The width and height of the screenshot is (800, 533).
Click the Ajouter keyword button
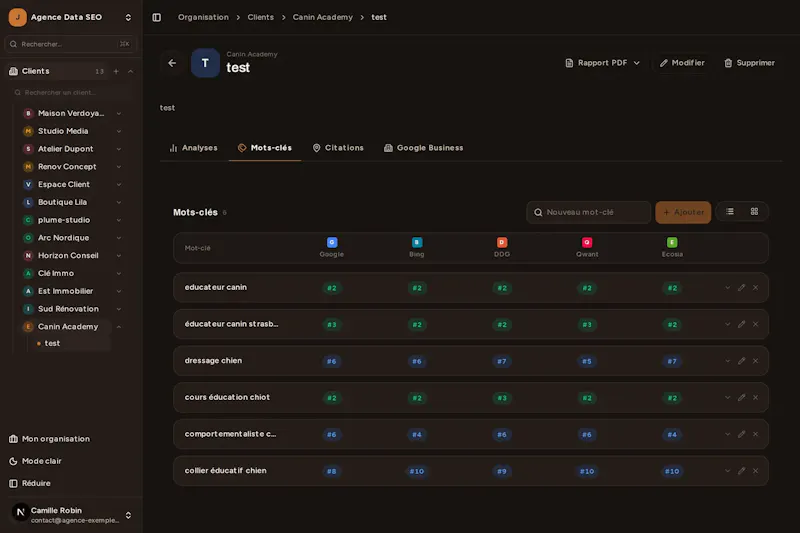click(x=683, y=212)
